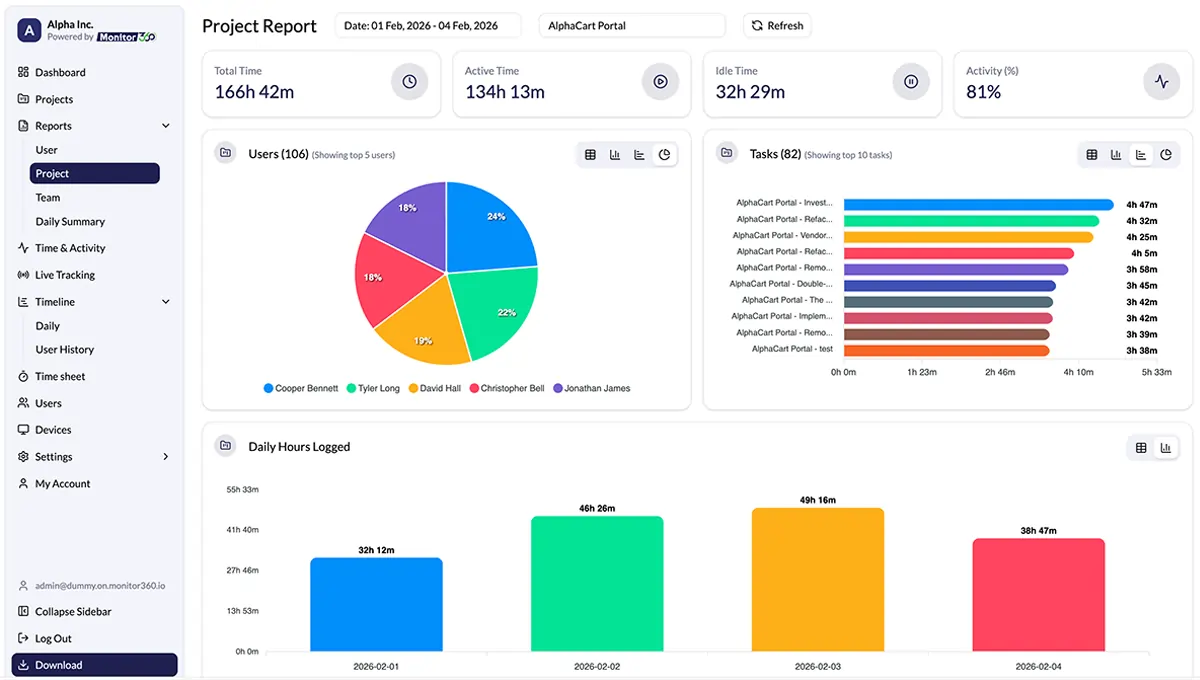Image resolution: width=1200 pixels, height=680 pixels.
Task: Collapse the Timeline section in the sidebar
Action: coord(165,301)
